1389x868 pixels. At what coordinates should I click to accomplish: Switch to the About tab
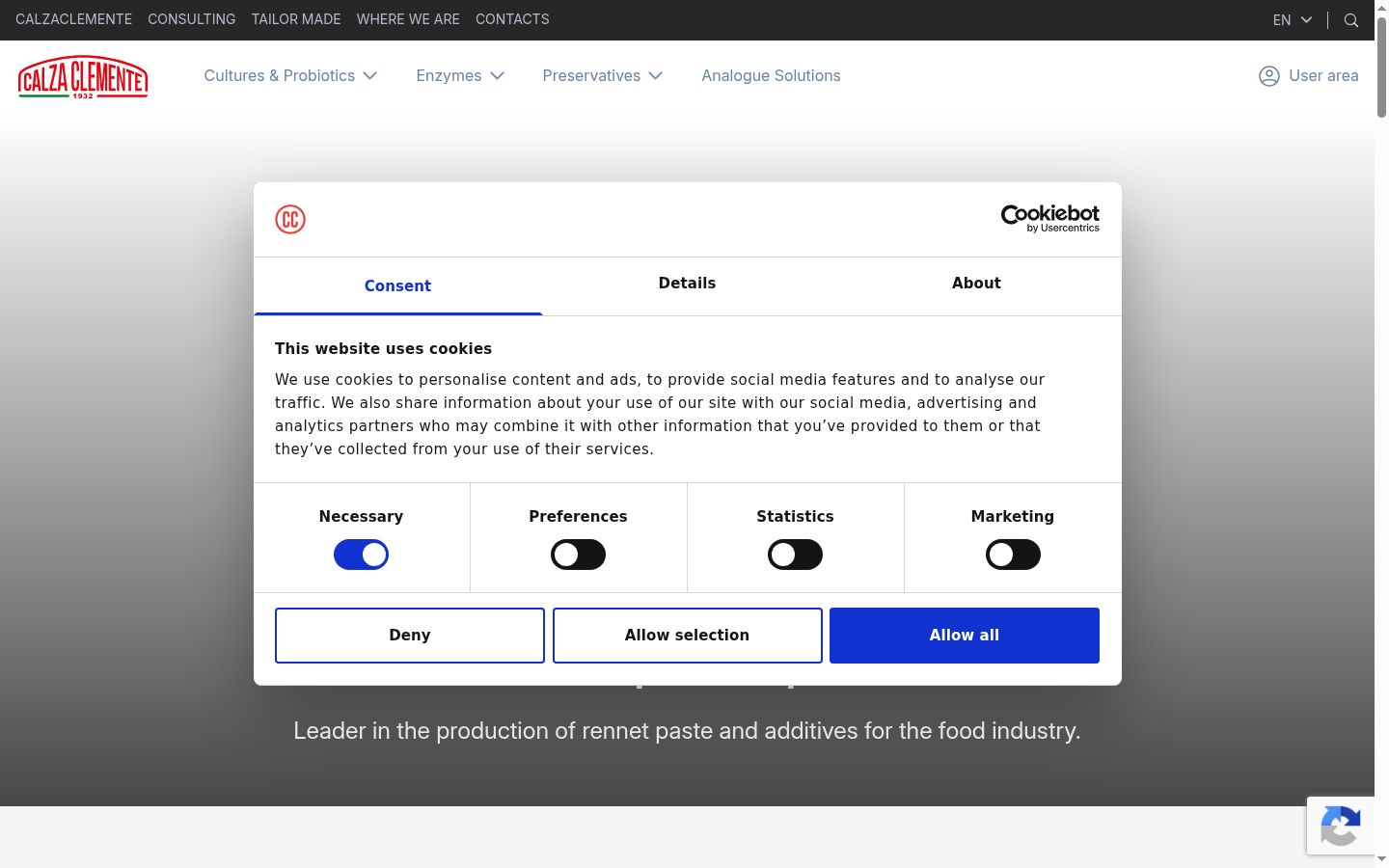point(976,284)
